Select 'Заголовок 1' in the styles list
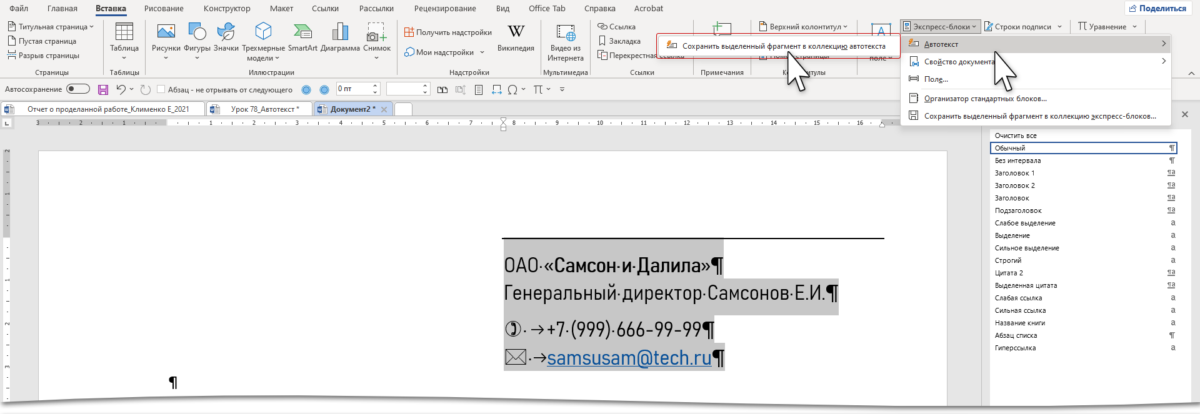The width and height of the screenshot is (1200, 414). (x=1015, y=173)
